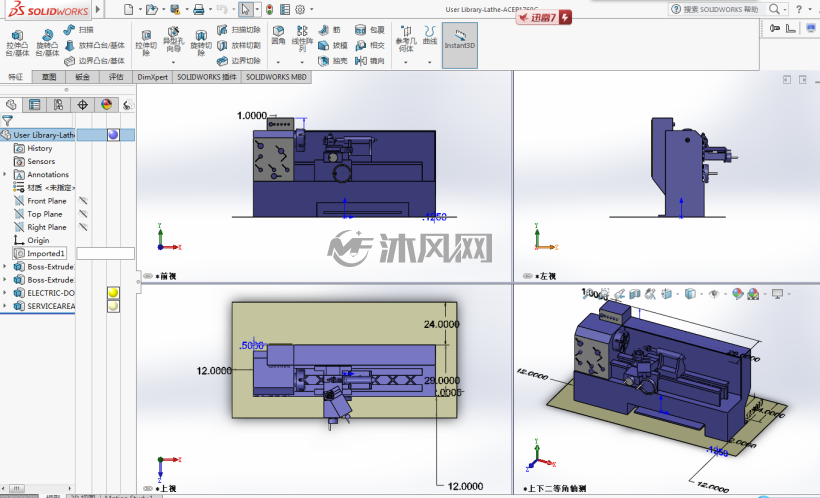Viewport: 820px width, 498px height.
Task: Click the 包覆 wrap tool
Action: 370,30
